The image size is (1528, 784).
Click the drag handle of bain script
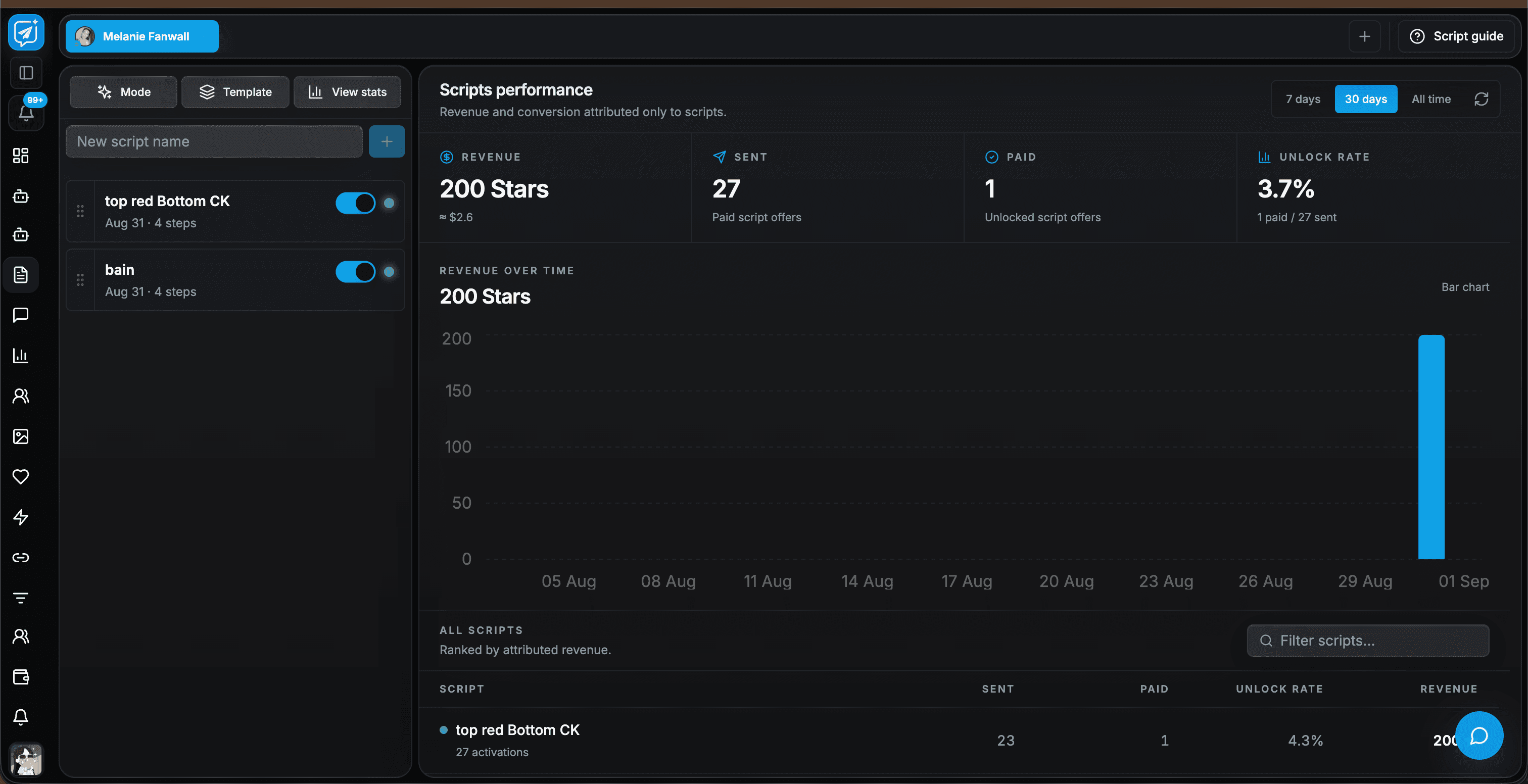[80, 280]
